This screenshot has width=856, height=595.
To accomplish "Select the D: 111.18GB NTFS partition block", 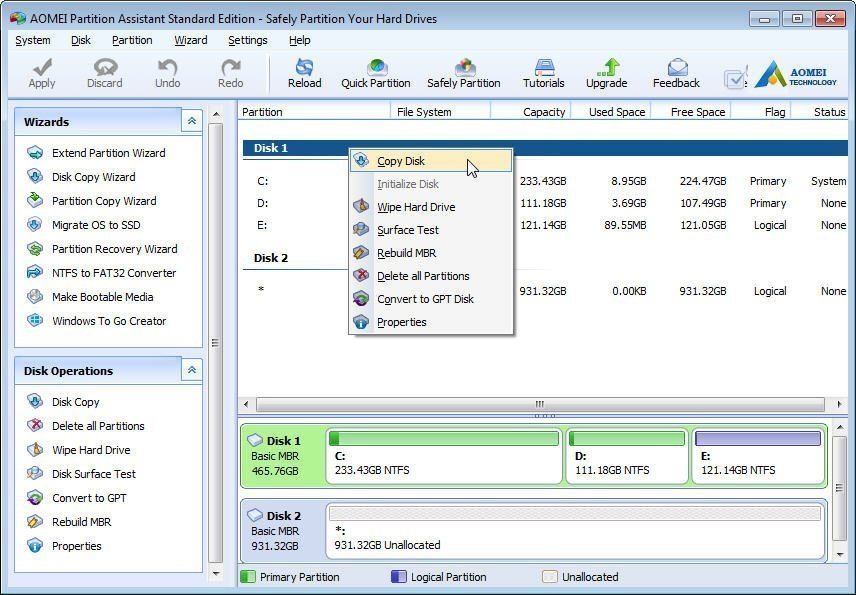I will pos(627,457).
